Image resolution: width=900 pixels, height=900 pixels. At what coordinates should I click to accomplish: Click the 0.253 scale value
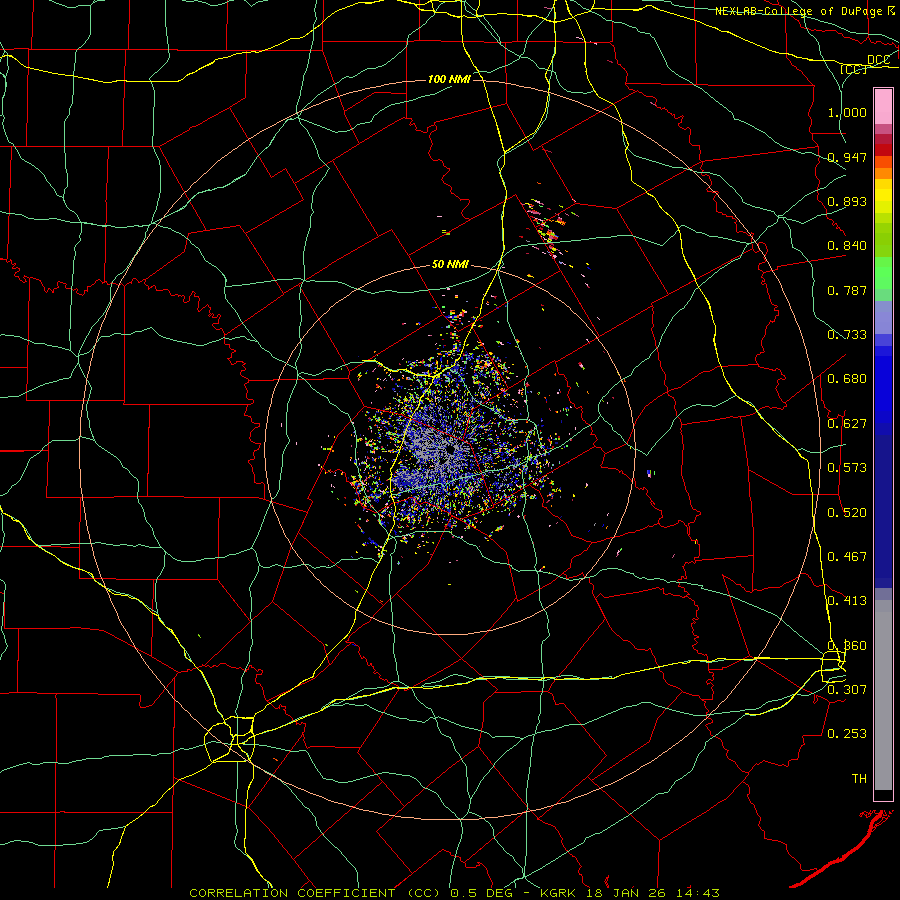pos(847,734)
